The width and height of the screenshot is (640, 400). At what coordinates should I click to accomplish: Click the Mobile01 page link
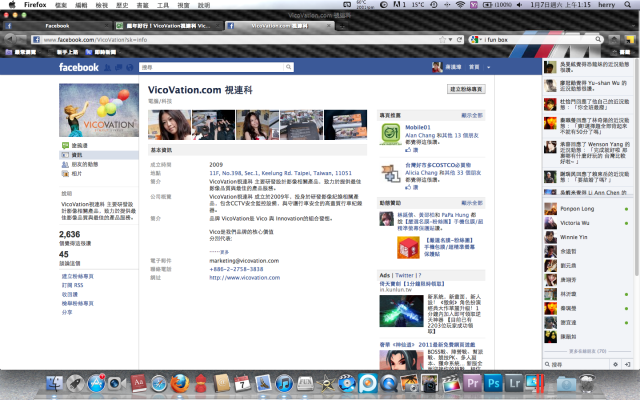[x=418, y=127]
